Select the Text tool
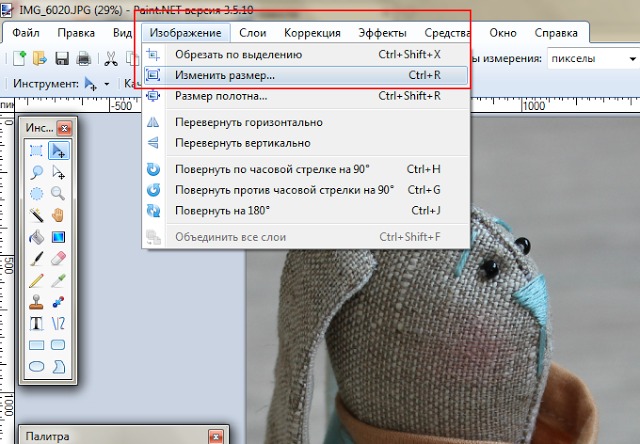The image size is (640, 444). pyautogui.click(x=36, y=324)
